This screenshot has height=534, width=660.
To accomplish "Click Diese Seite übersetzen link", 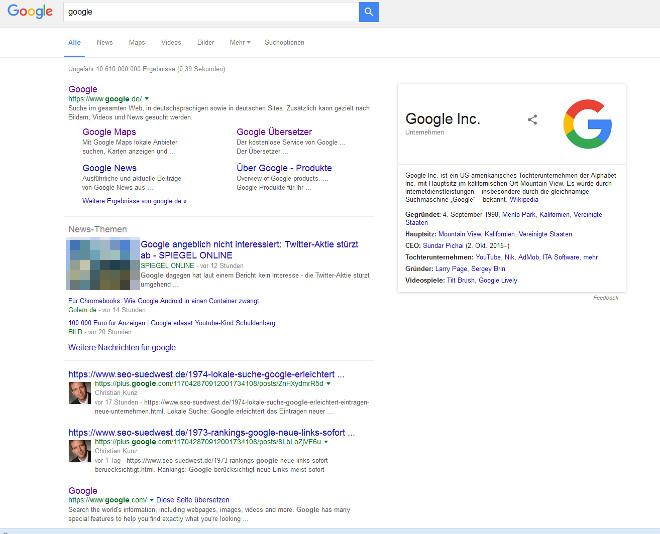I will click(193, 500).
